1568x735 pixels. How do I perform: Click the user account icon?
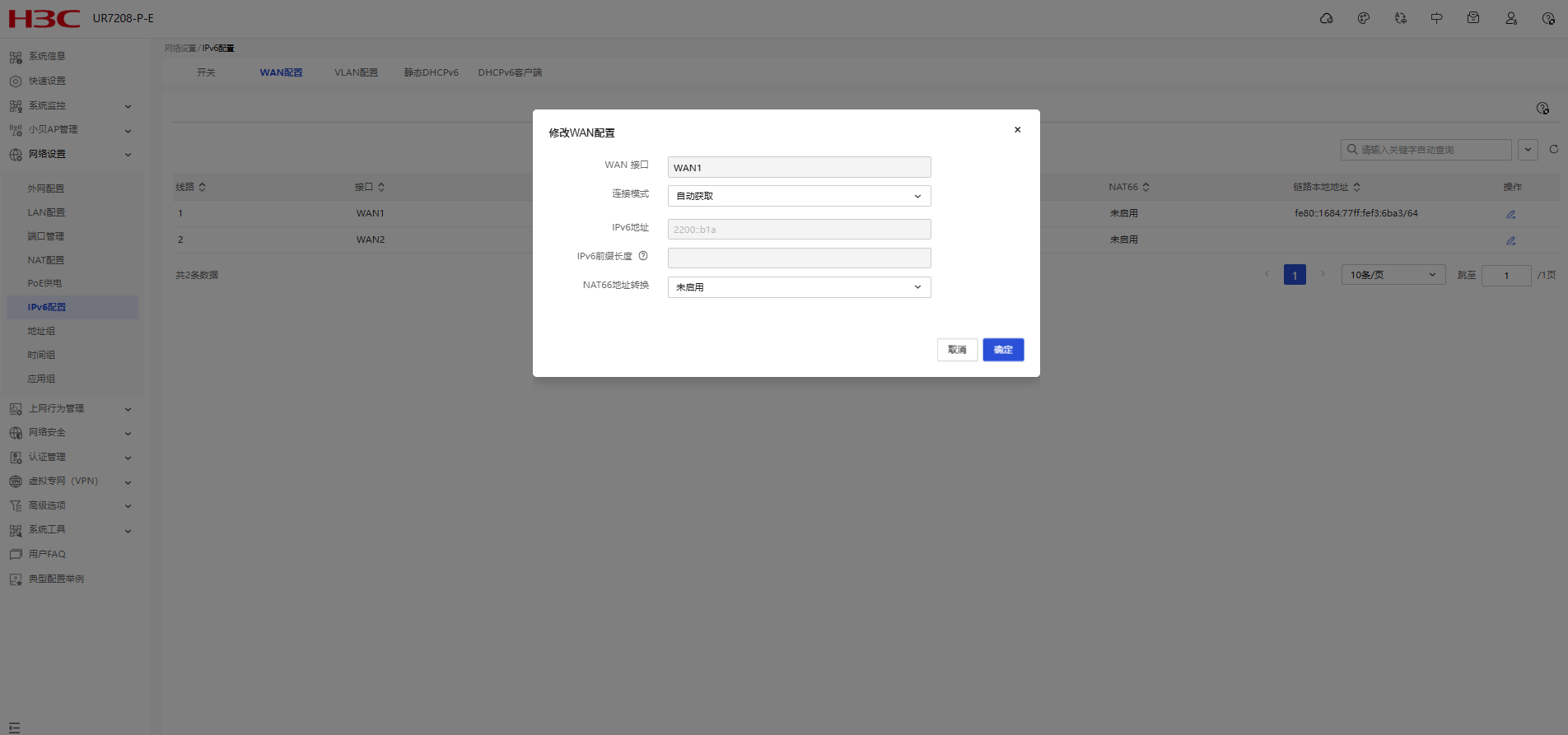pyautogui.click(x=1511, y=18)
